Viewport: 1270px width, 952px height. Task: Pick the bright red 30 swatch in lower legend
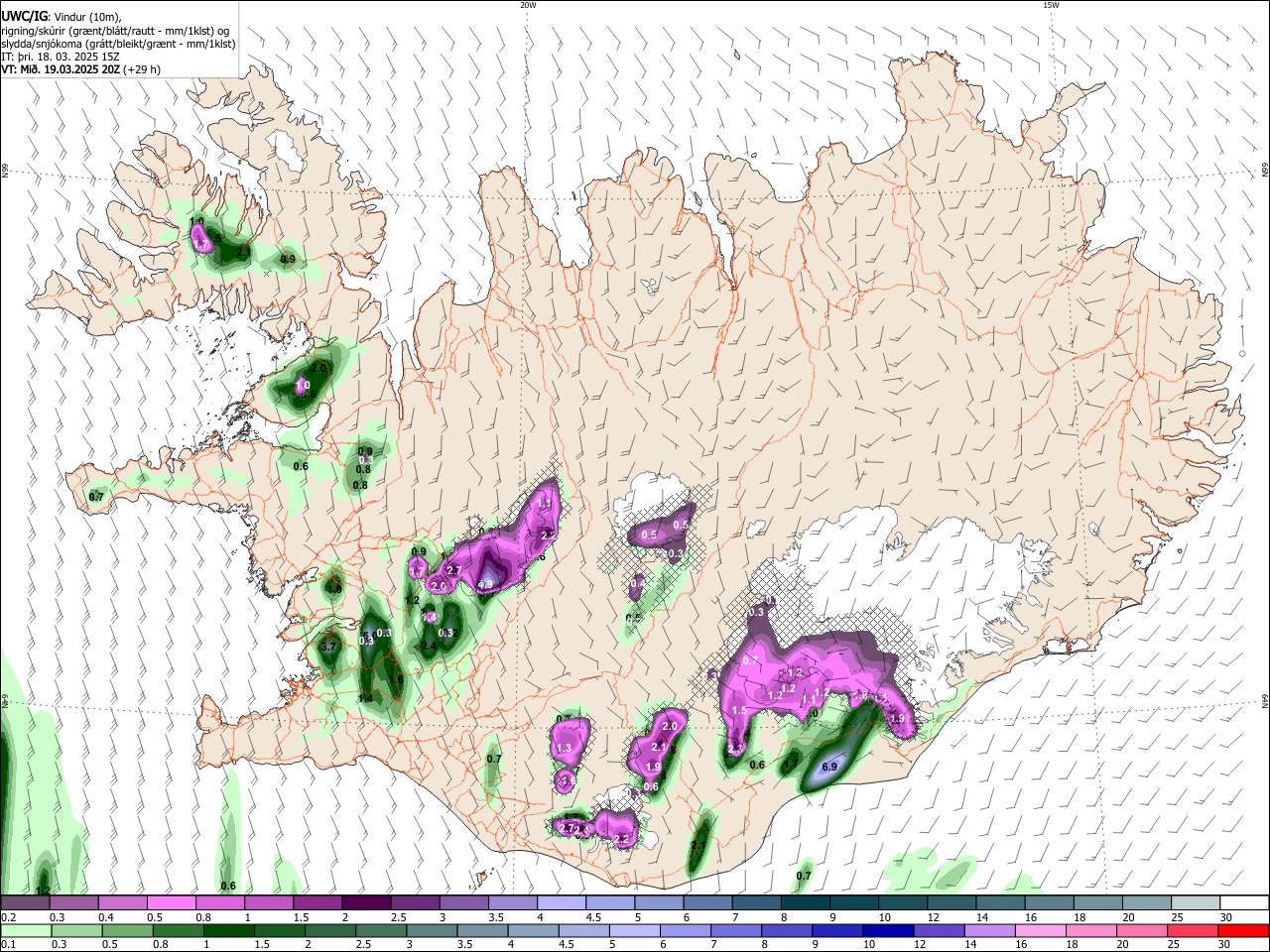click(x=1244, y=930)
